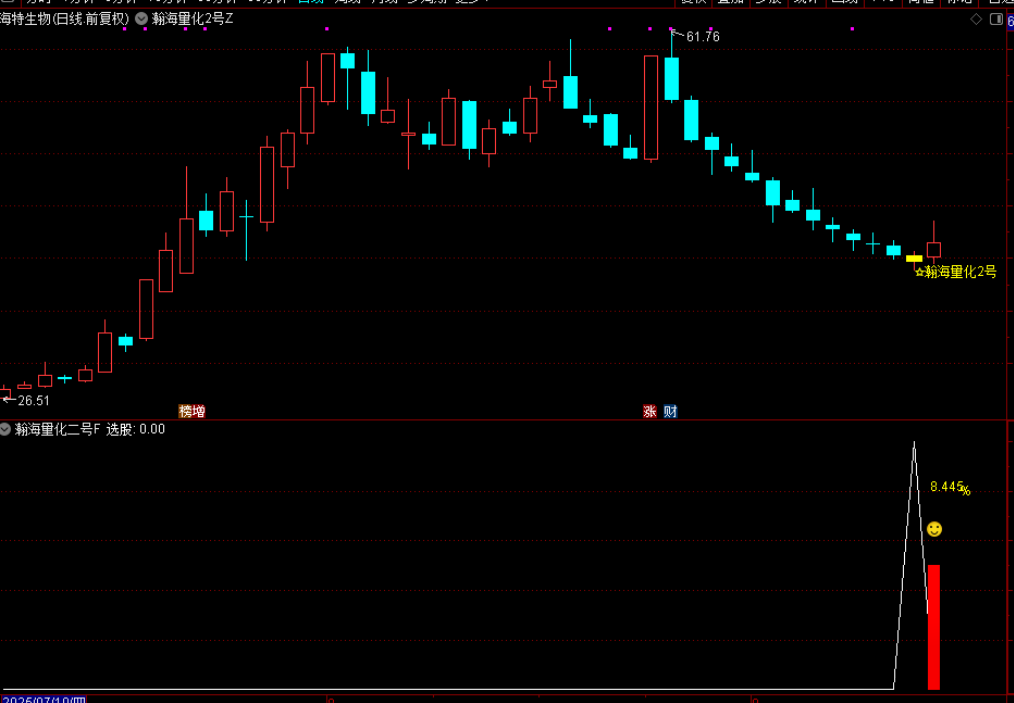Click the 26.51 low price label
Image resolution: width=1014 pixels, height=703 pixels.
tap(33, 400)
